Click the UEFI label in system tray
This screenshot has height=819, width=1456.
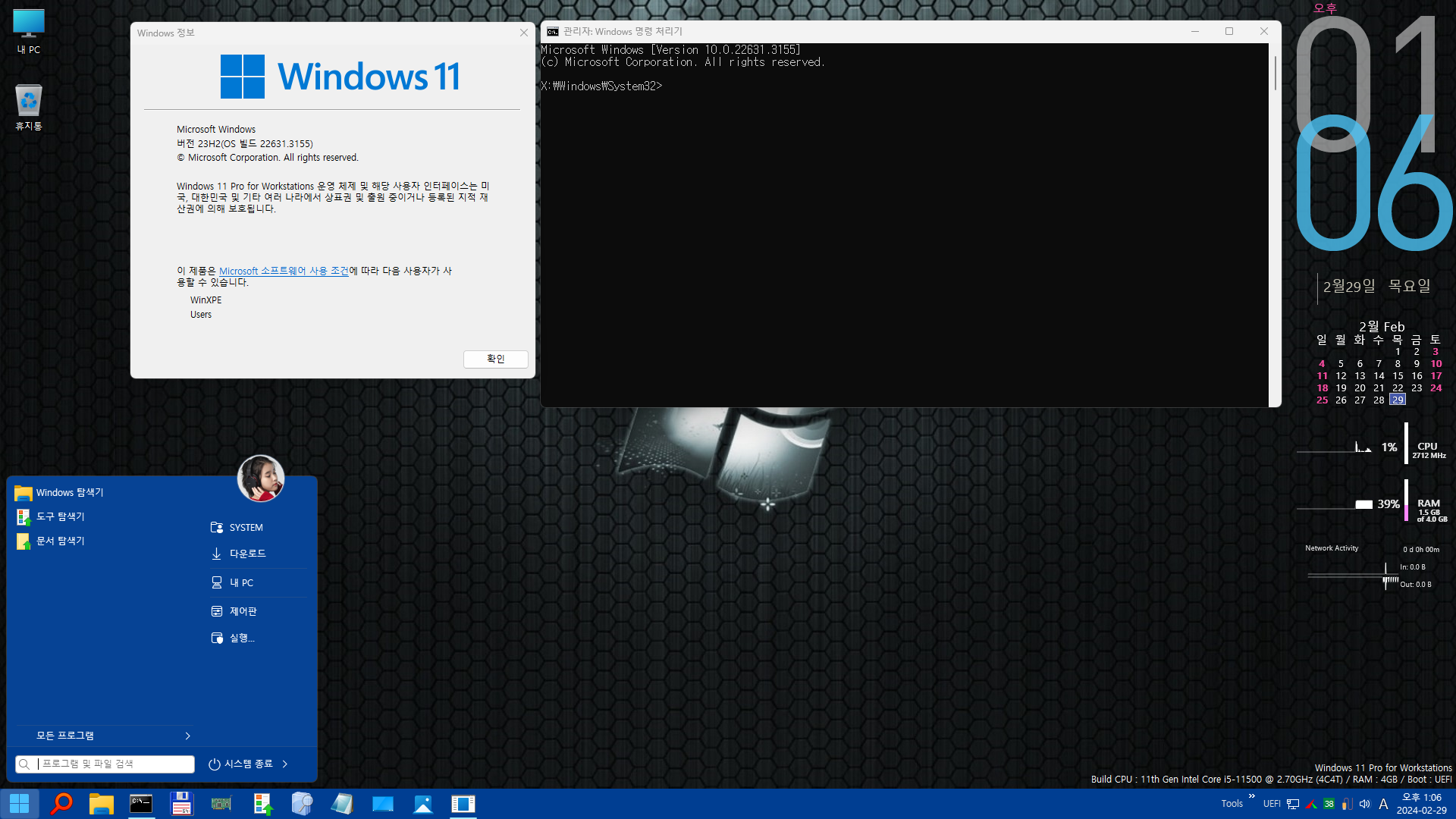point(1272,804)
